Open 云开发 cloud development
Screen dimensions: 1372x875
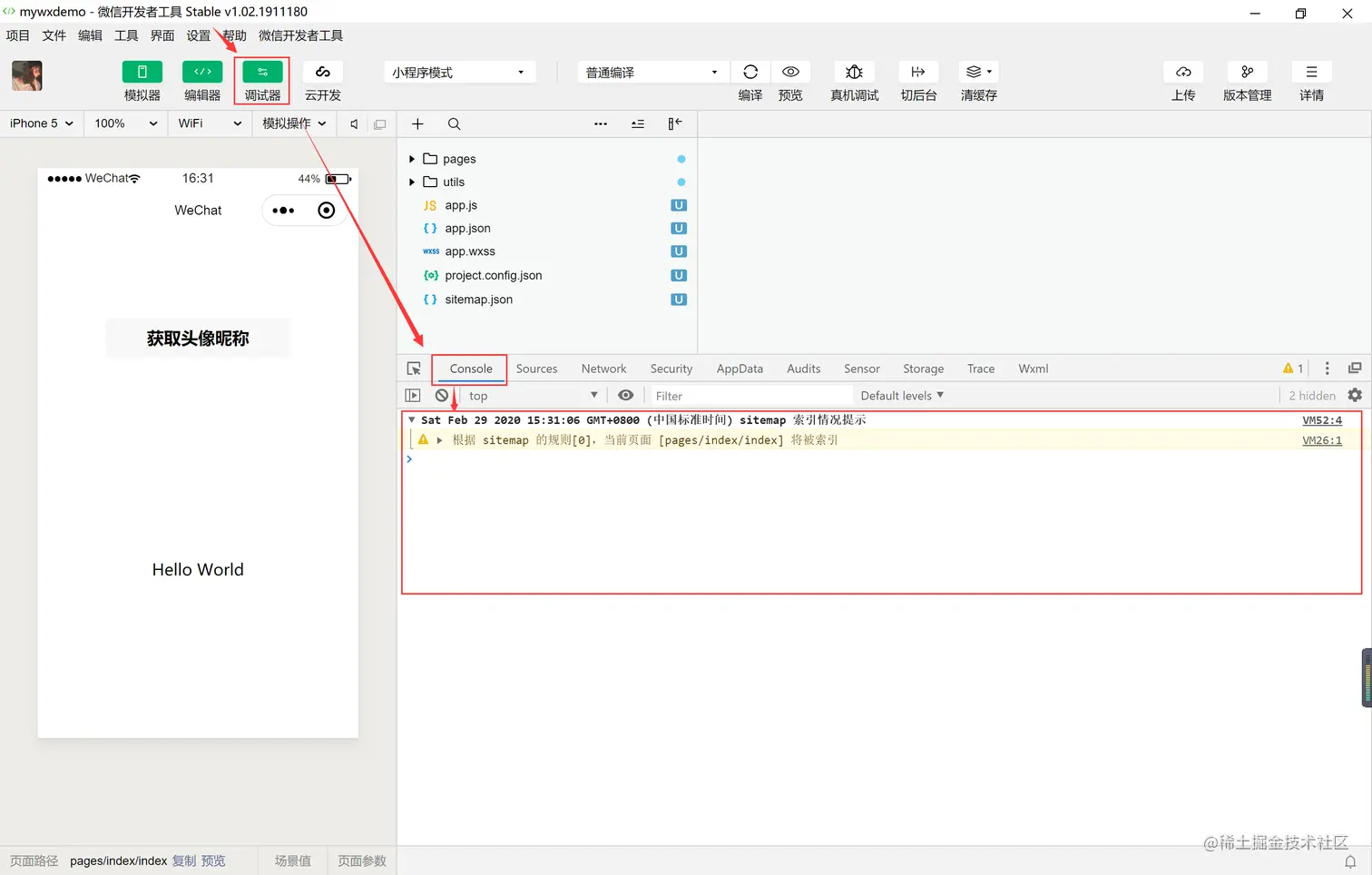tap(322, 72)
